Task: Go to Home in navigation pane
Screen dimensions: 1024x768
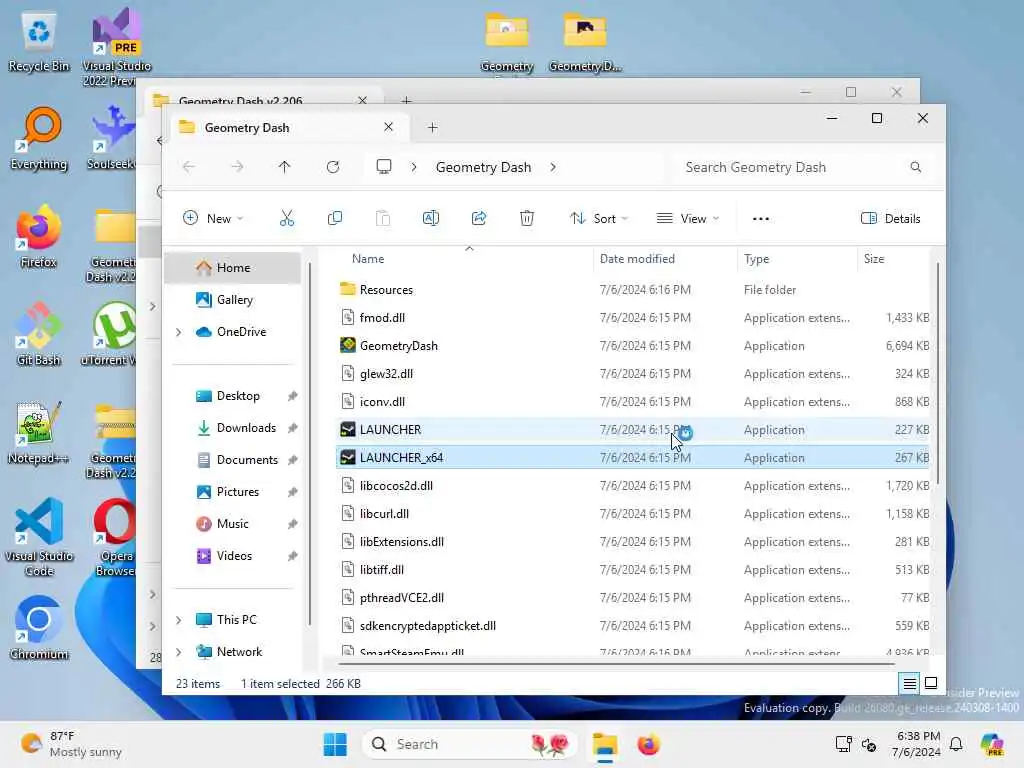Action: [232, 268]
